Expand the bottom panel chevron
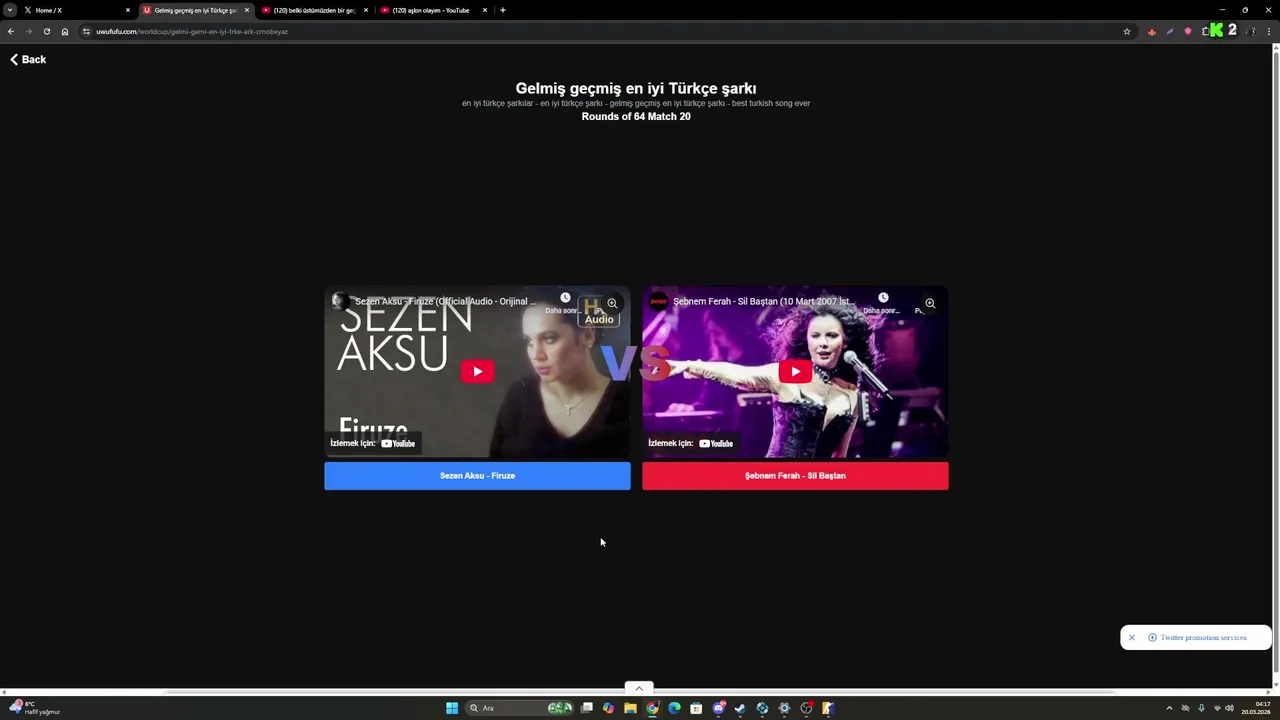This screenshot has height=720, width=1280. coord(639,688)
